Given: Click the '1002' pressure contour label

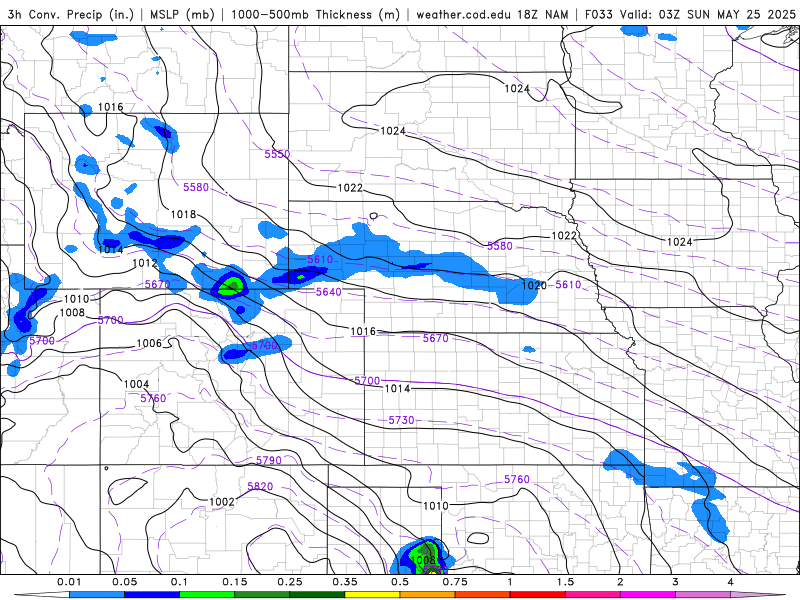Looking at the screenshot, I should (222, 502).
